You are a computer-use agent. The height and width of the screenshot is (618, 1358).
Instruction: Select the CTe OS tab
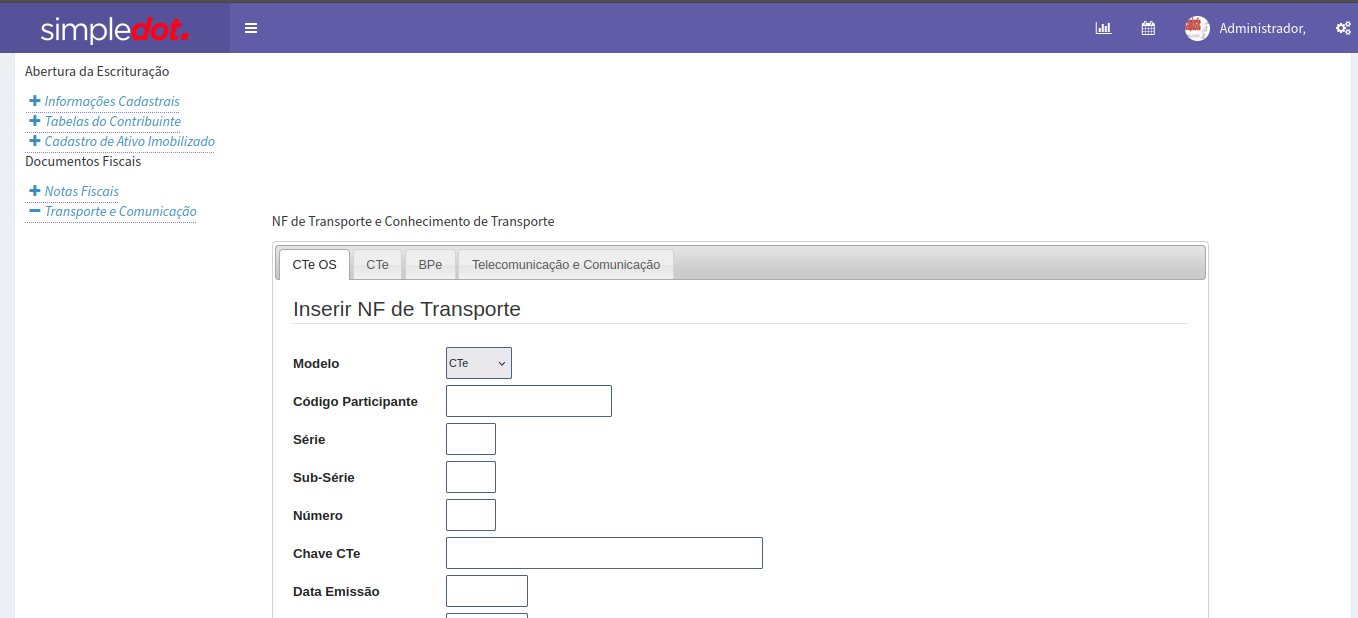pos(314,265)
